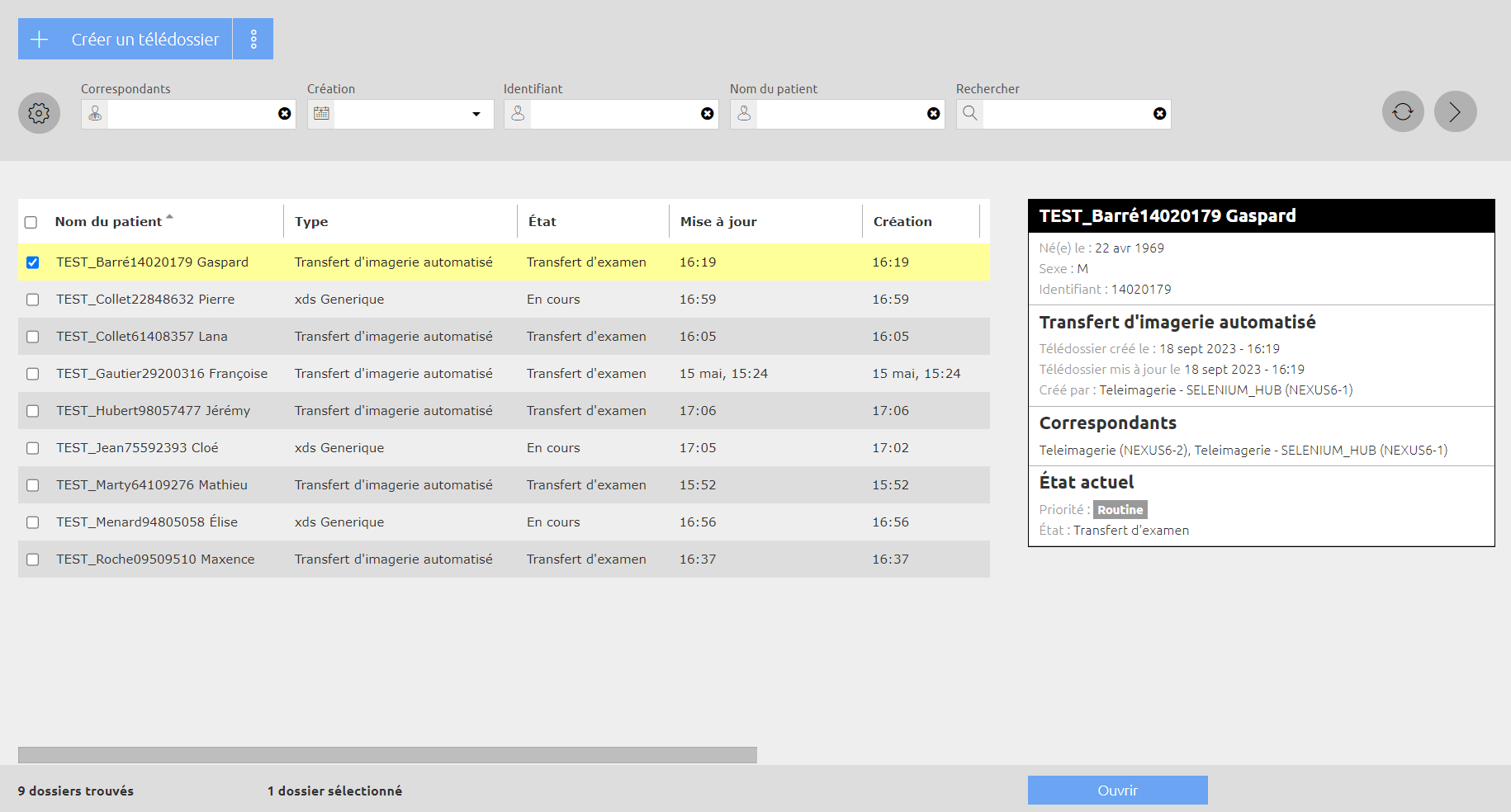Click the settings gear icon
This screenshot has width=1511, height=812.
39,113
